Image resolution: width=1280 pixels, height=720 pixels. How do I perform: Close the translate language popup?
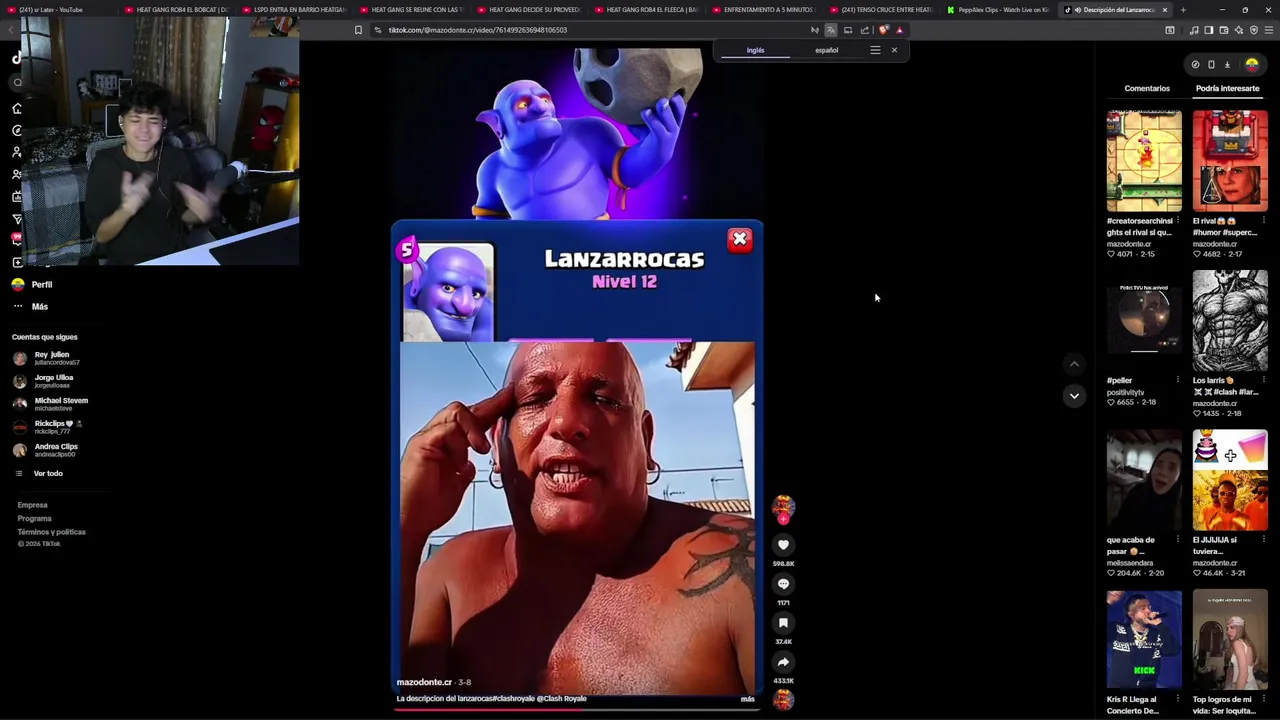(894, 50)
